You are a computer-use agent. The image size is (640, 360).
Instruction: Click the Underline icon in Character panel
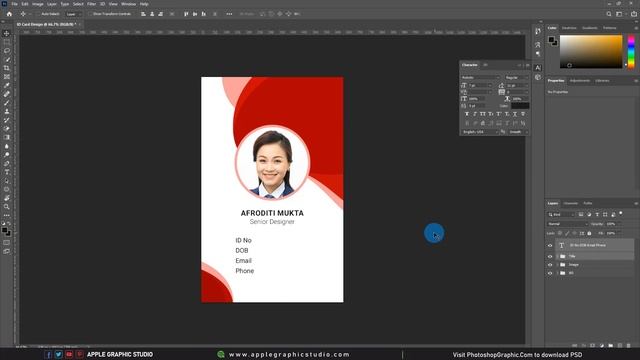pyautogui.click(x=515, y=114)
